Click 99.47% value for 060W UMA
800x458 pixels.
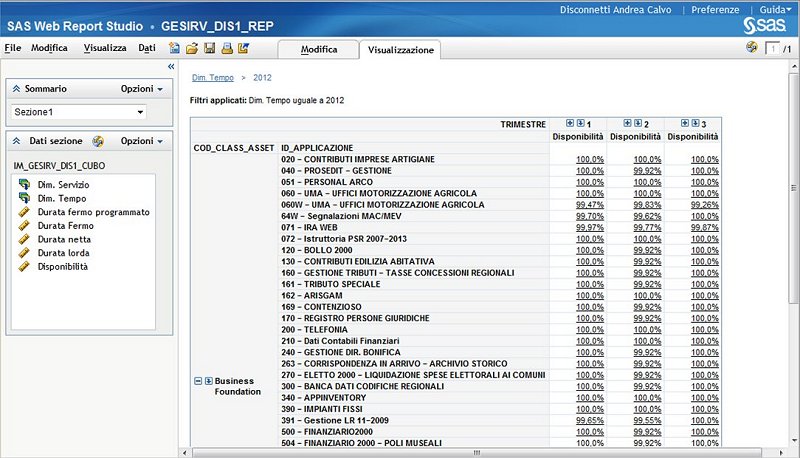tap(590, 205)
